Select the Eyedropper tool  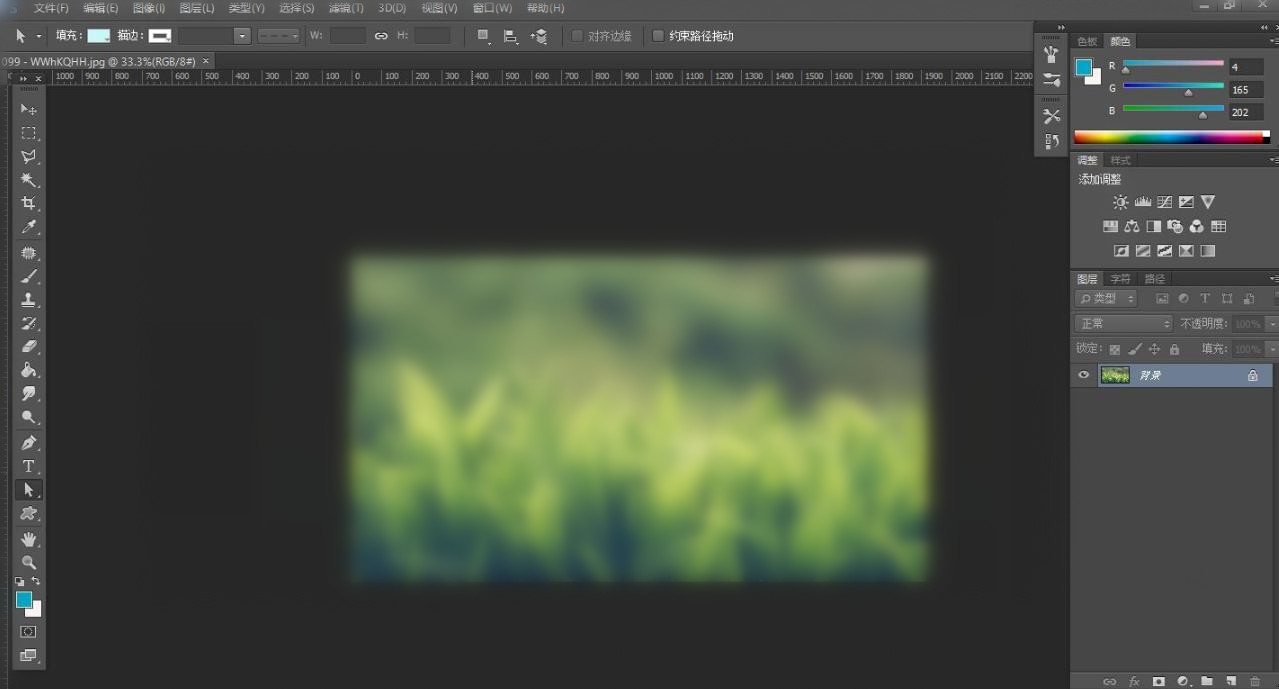point(28,228)
